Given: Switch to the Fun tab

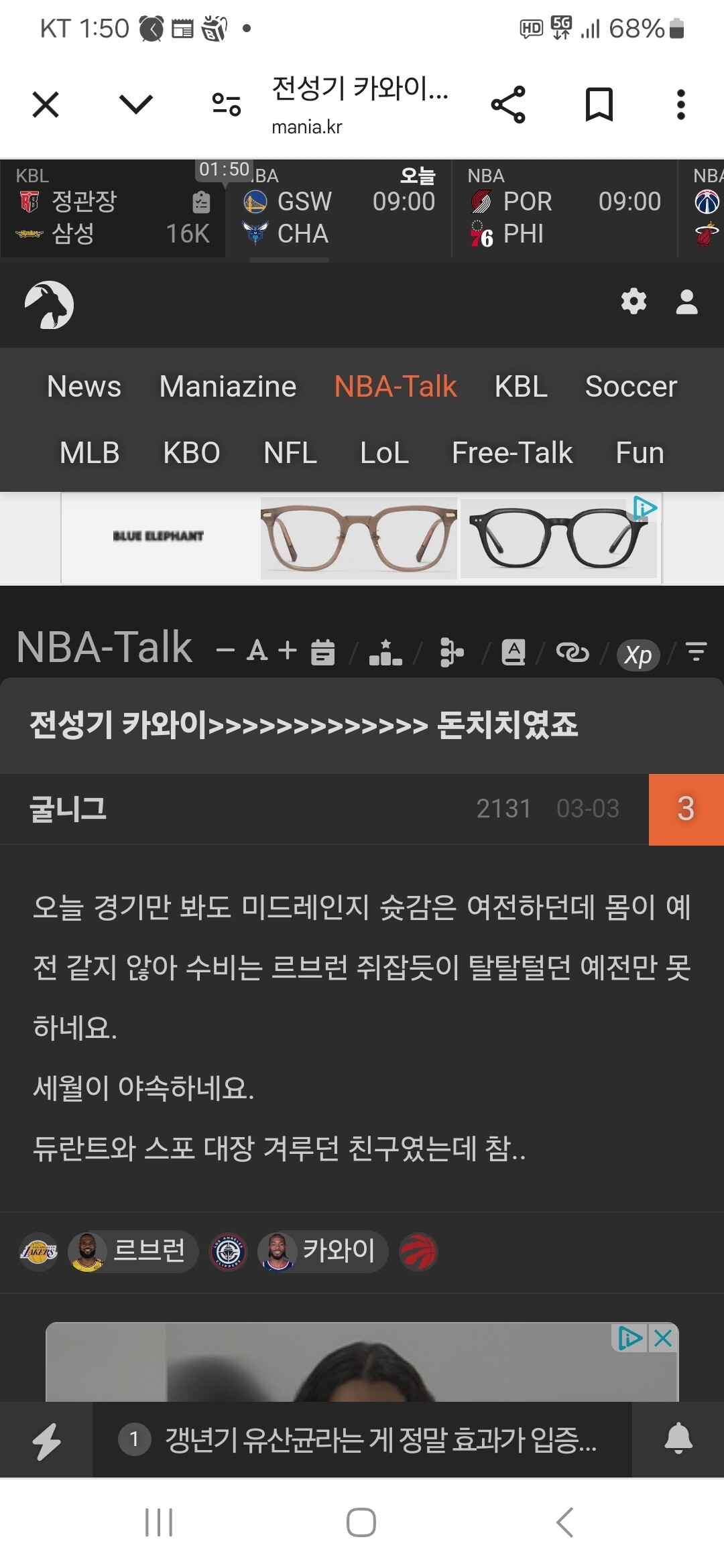Looking at the screenshot, I should pos(640,453).
